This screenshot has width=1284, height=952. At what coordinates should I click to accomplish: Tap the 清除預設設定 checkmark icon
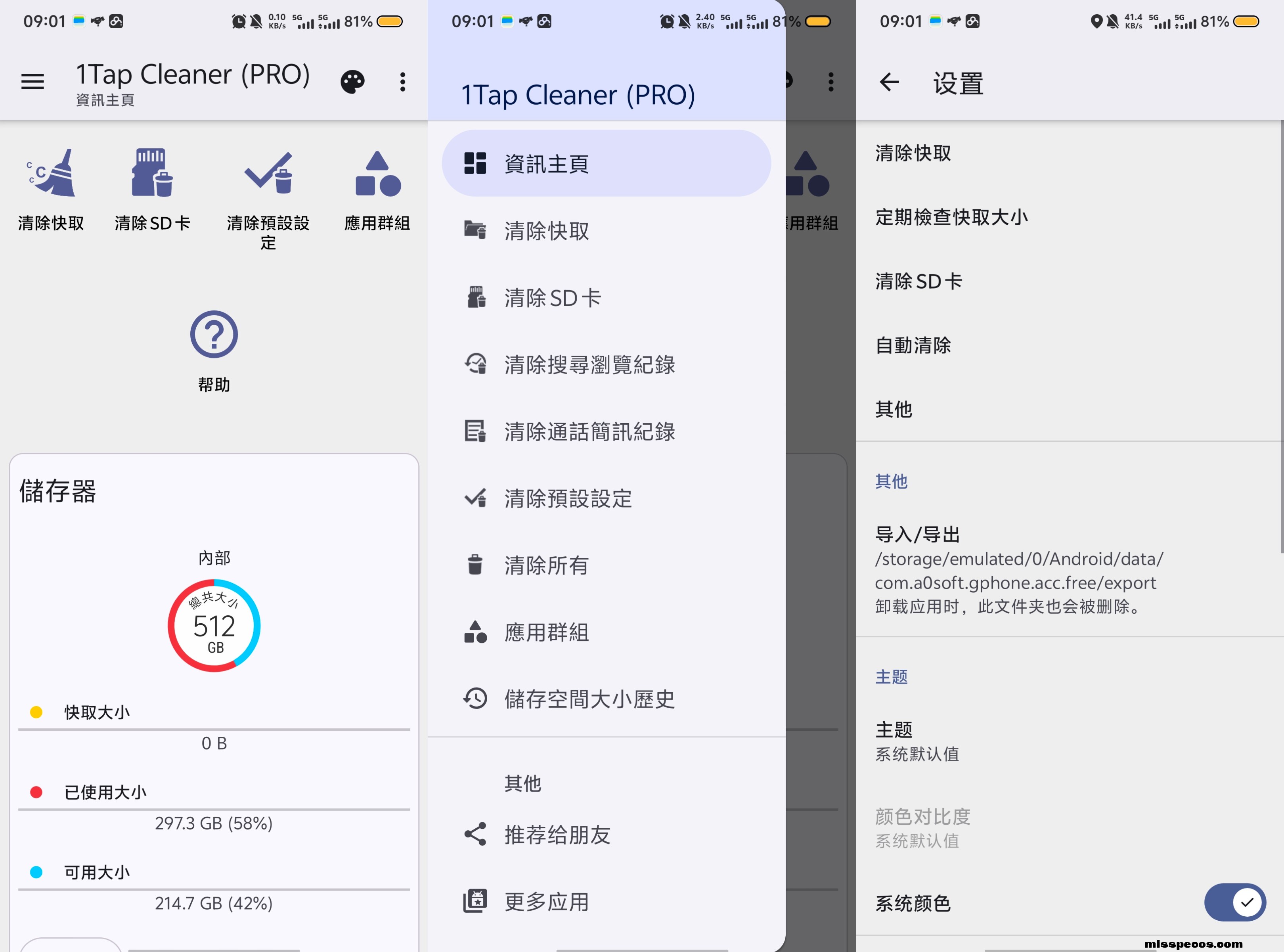[x=268, y=173]
